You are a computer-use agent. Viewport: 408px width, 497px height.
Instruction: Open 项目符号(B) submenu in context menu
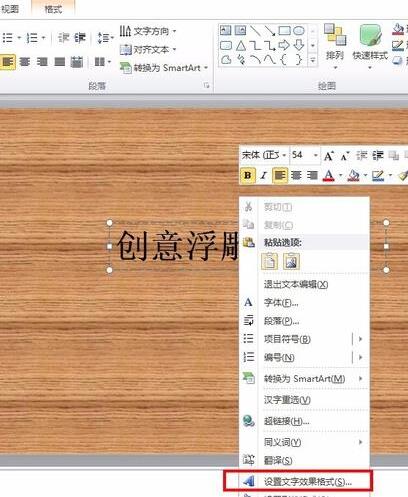[304, 339]
